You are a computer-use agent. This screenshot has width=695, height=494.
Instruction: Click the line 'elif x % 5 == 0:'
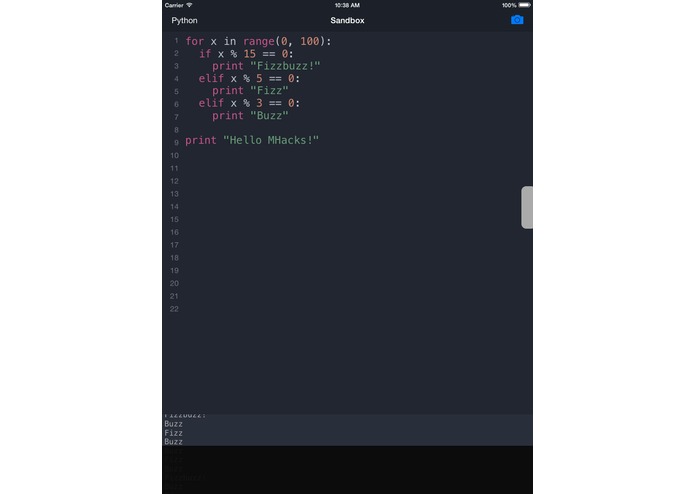pos(249,79)
